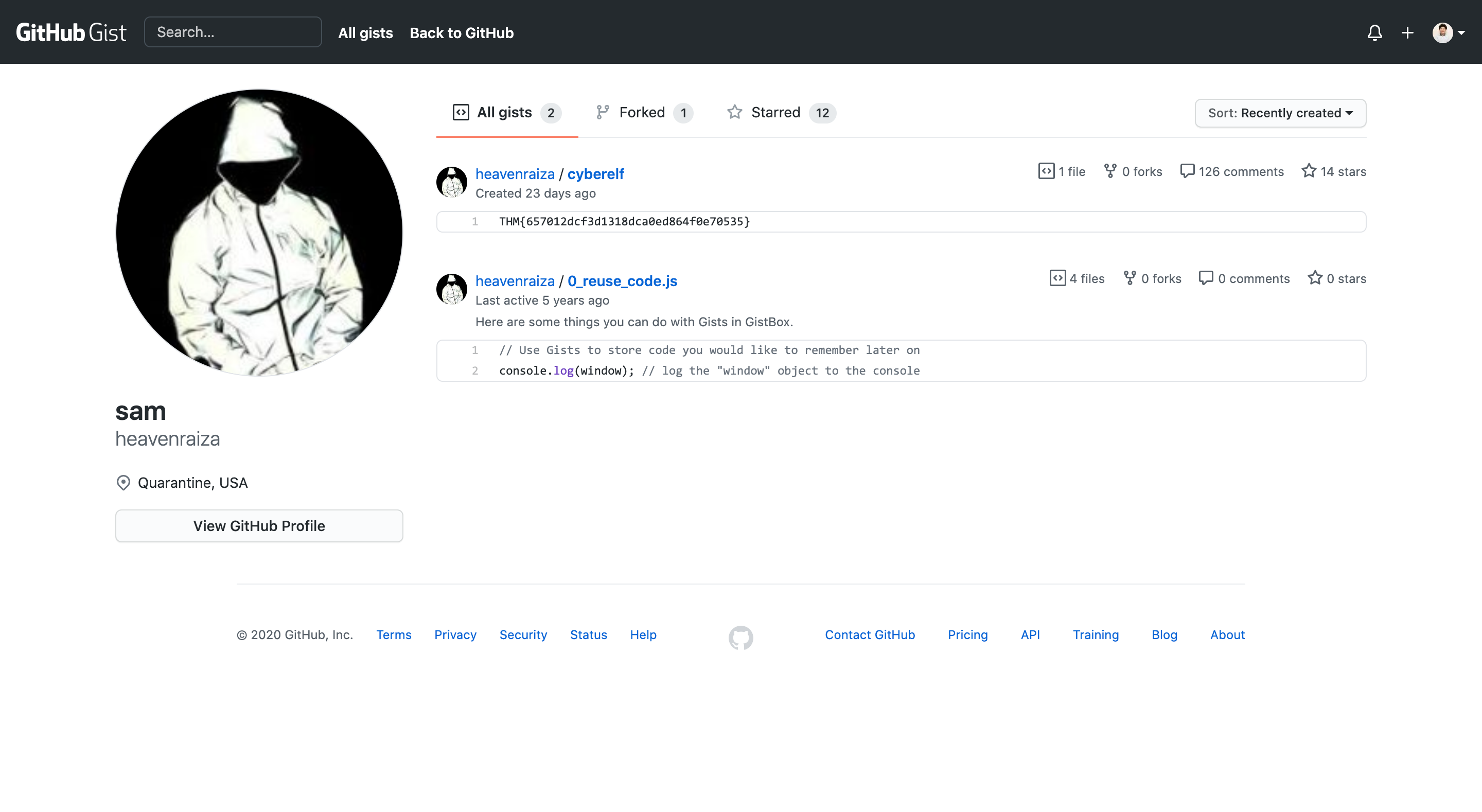The image size is (1482, 812).
Task: Open the notifications bell icon
Action: click(x=1375, y=32)
